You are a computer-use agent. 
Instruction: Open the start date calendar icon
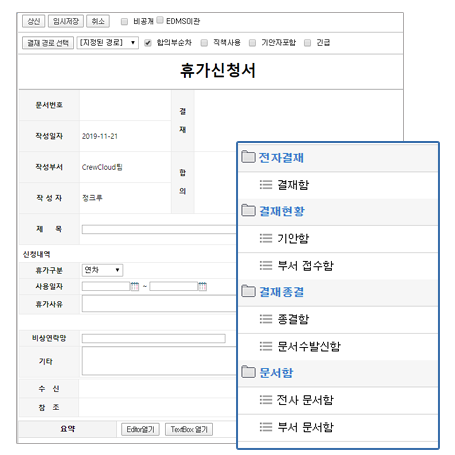[135, 286]
